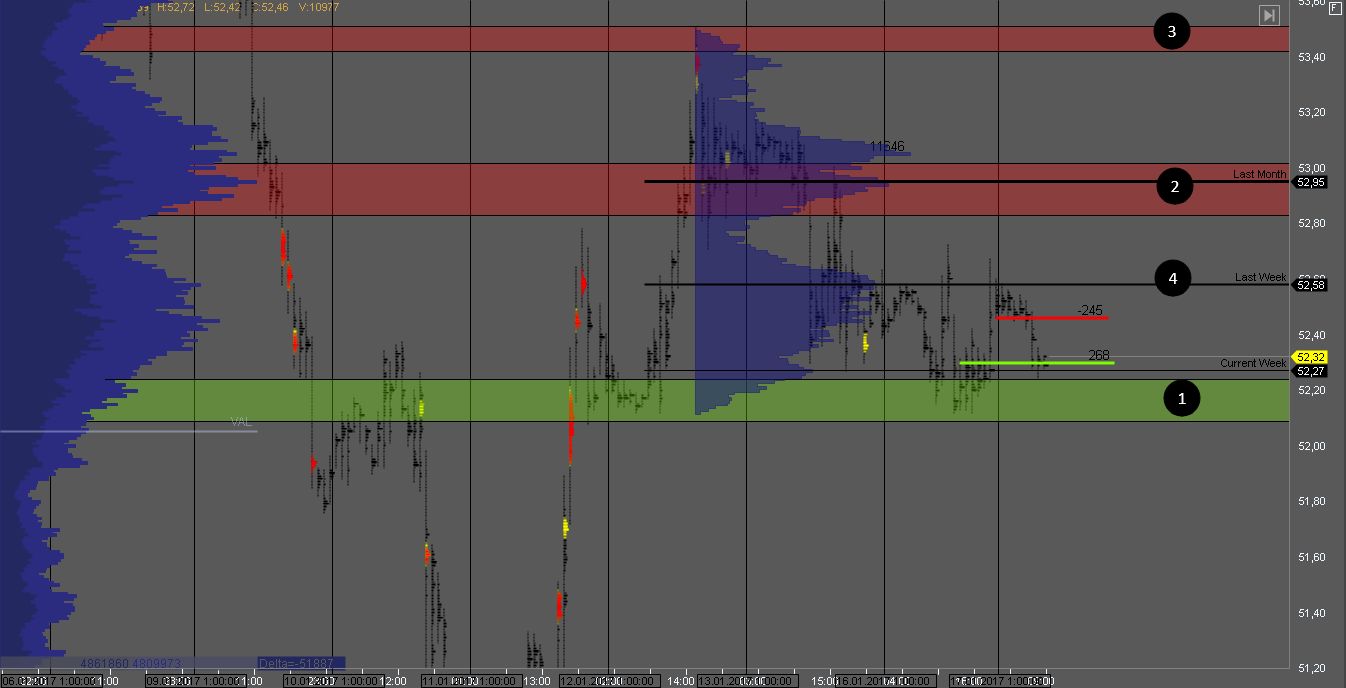Click the 11546 volume profile label
Image resolution: width=1346 pixels, height=688 pixels.
pos(887,147)
